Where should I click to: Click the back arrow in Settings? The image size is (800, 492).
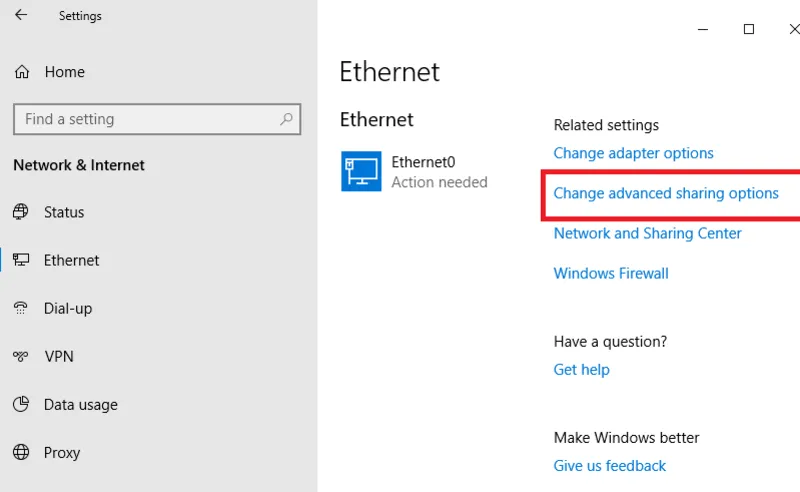(x=21, y=15)
